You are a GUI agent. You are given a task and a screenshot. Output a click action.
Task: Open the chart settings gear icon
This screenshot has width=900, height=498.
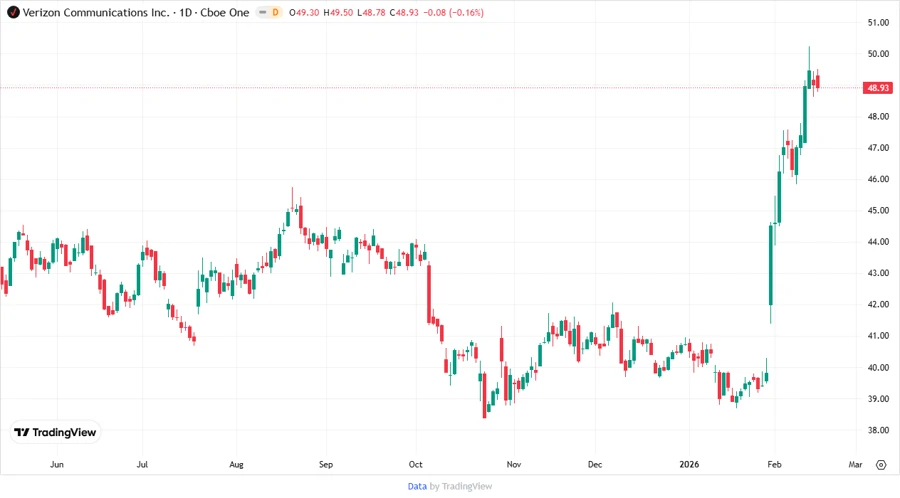(881, 465)
